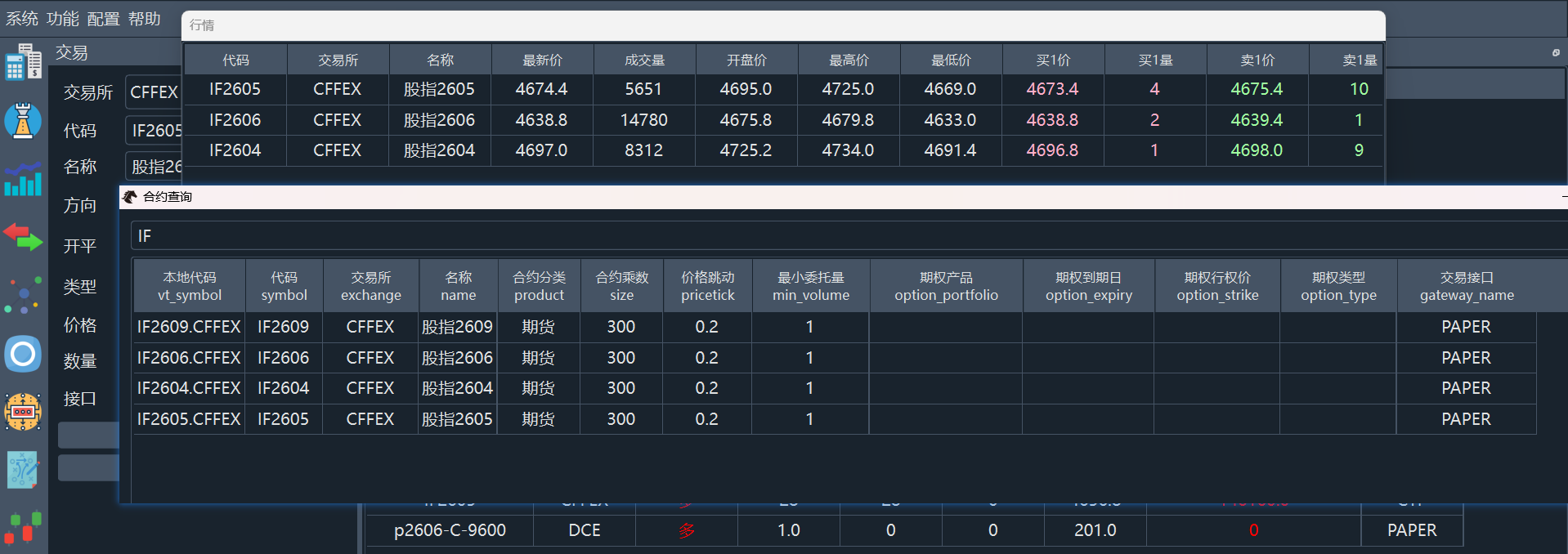Open the chess rook strategy icon
The height and width of the screenshot is (554, 1568).
(x=23, y=121)
